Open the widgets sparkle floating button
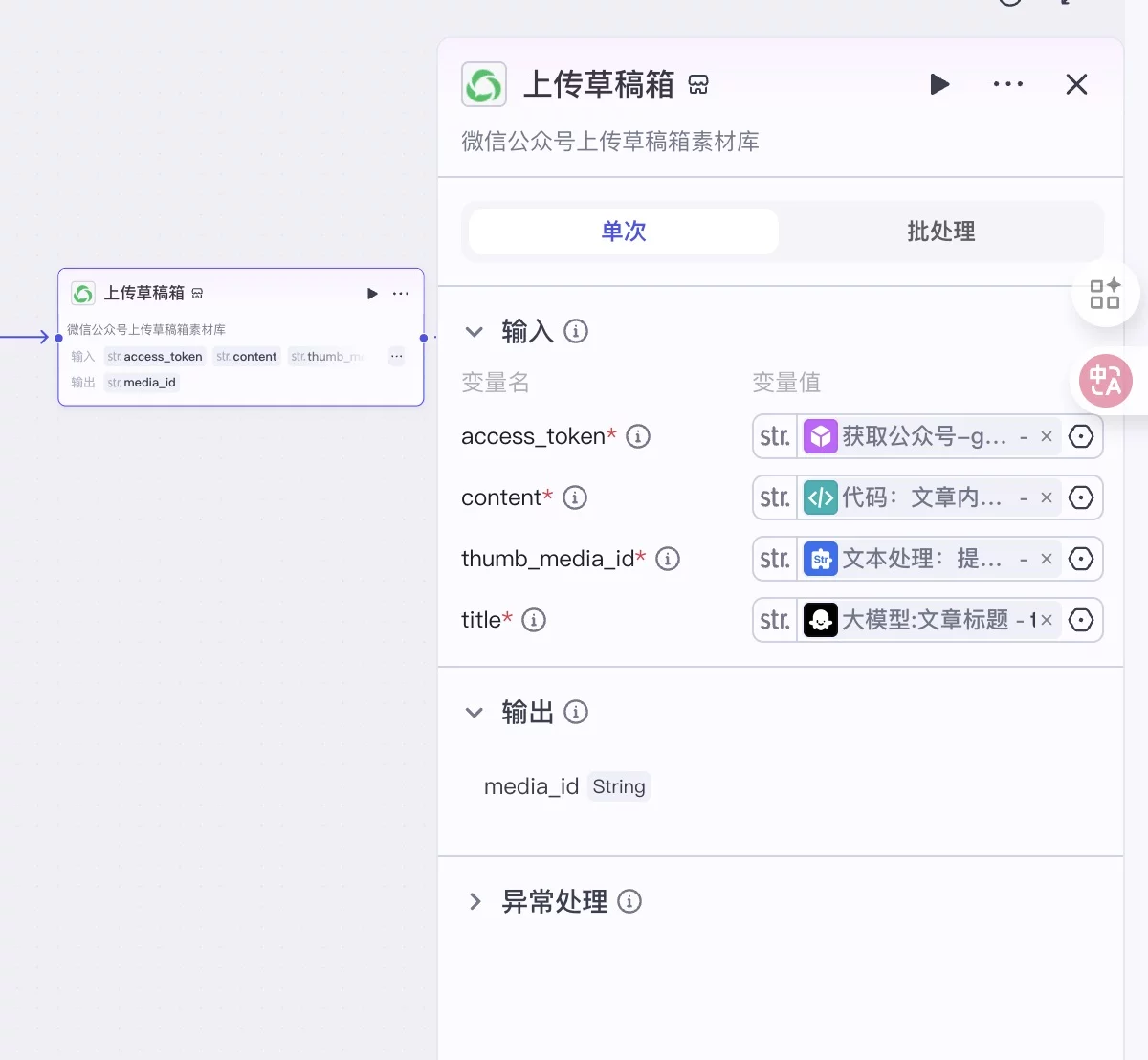Viewport: 1148px width, 1060px height. pyautogui.click(x=1105, y=294)
